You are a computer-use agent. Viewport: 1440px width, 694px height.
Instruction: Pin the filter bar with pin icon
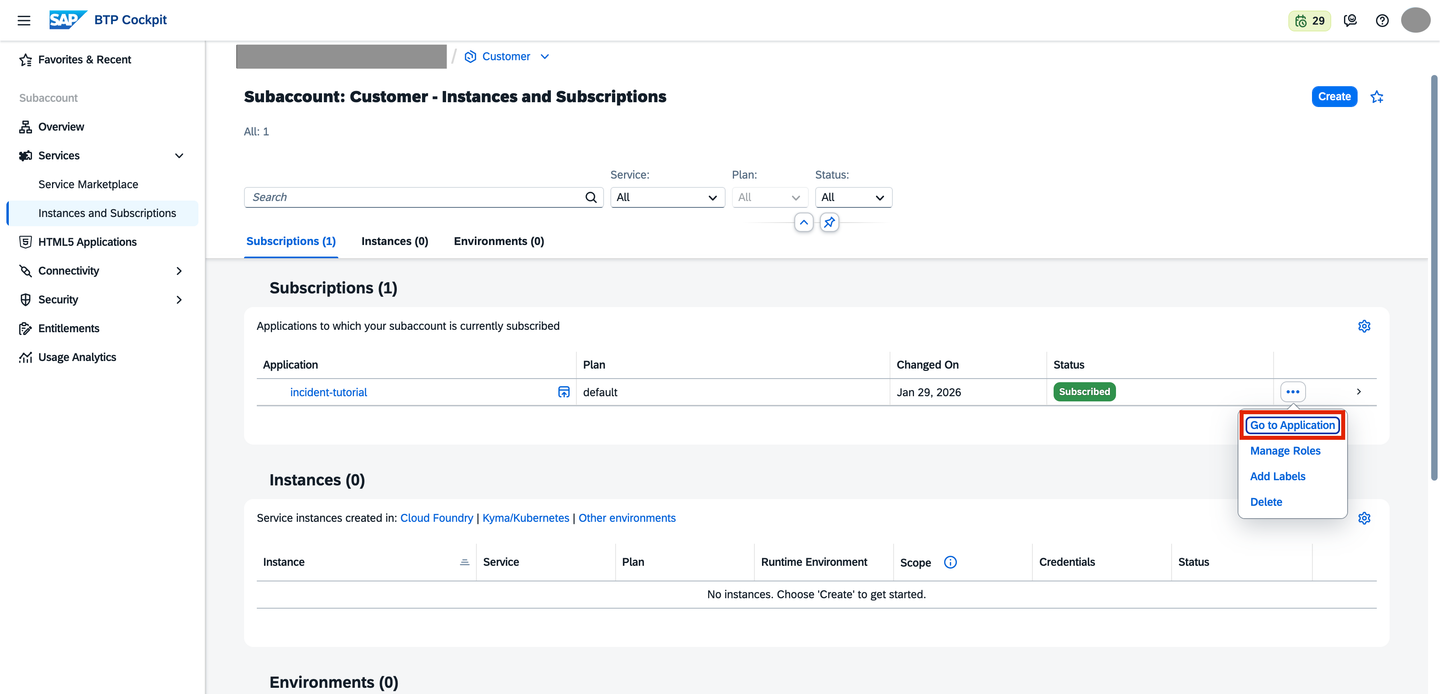829,223
